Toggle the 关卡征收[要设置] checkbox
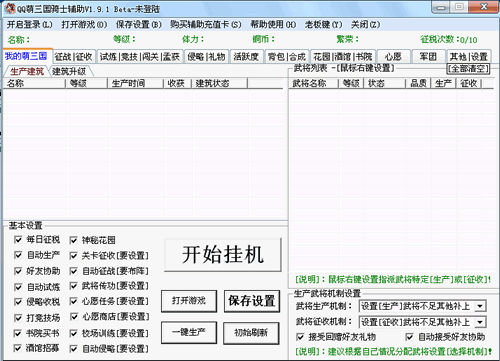The height and width of the screenshot is (361, 500). pos(74,256)
